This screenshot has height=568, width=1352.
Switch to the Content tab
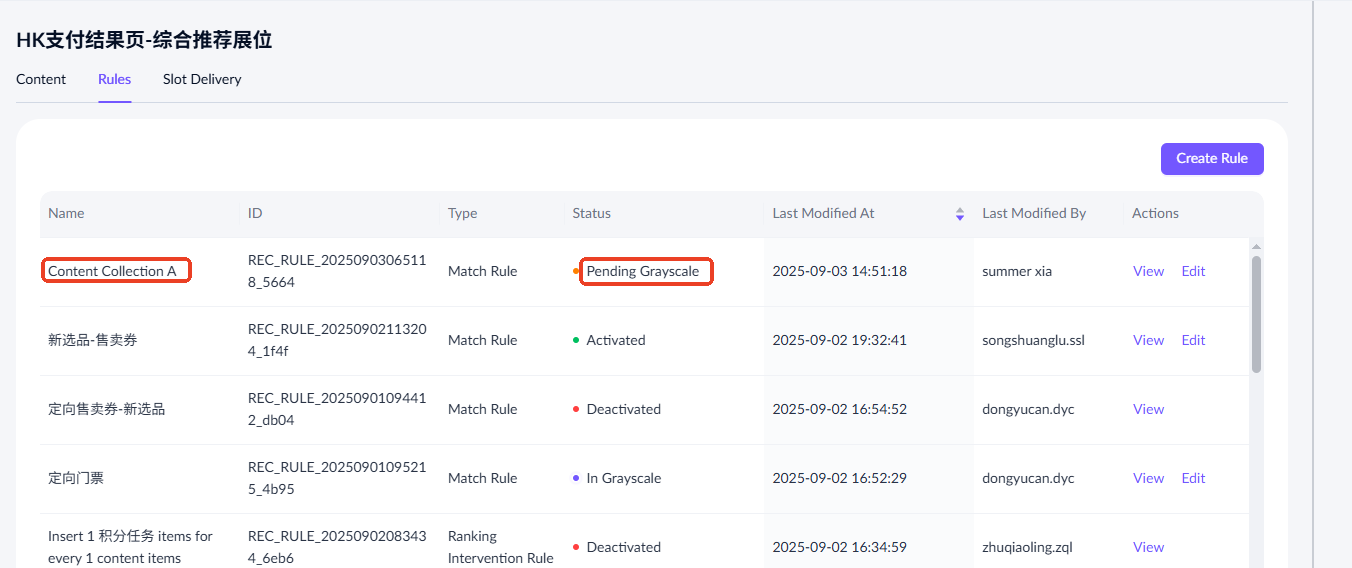pyautogui.click(x=41, y=79)
